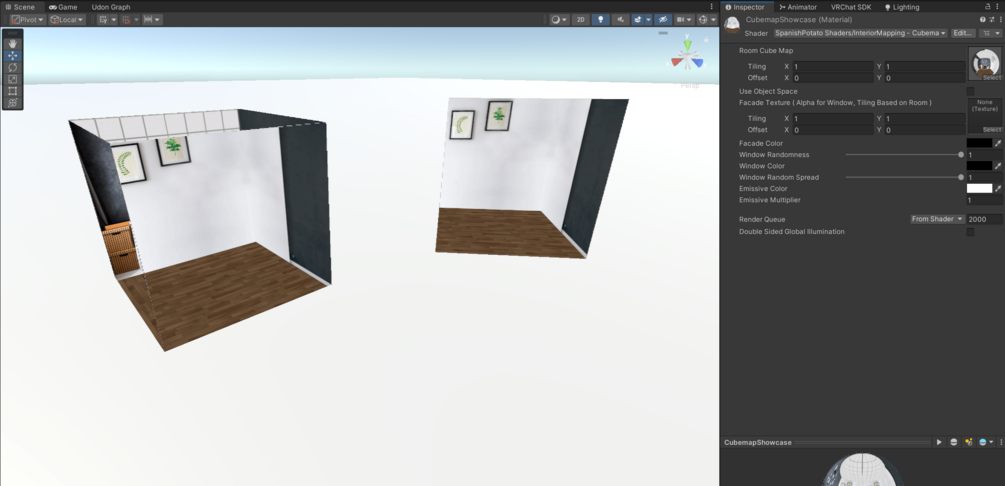The image size is (1005, 486).
Task: Open the draw mode shading dropdown
Action: (x=560, y=20)
